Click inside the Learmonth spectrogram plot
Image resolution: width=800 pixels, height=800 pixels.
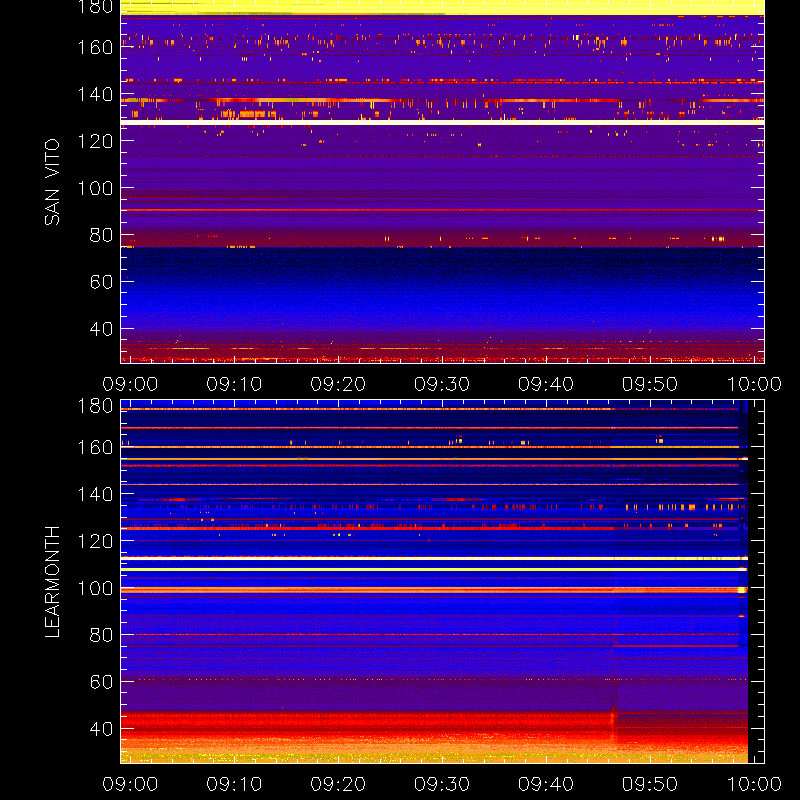(x=442, y=582)
